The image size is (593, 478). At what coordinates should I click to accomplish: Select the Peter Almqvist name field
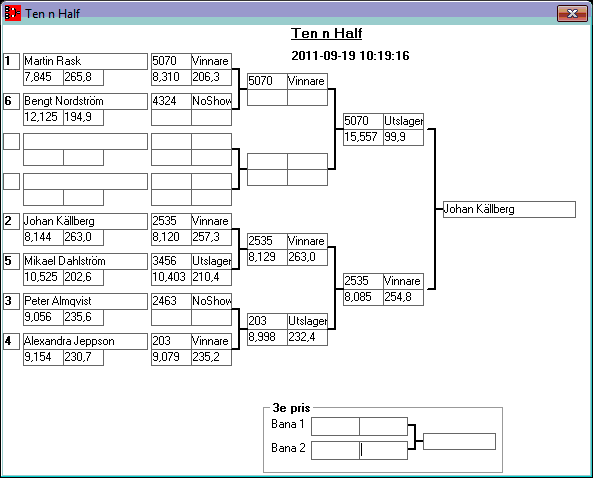pos(85,301)
